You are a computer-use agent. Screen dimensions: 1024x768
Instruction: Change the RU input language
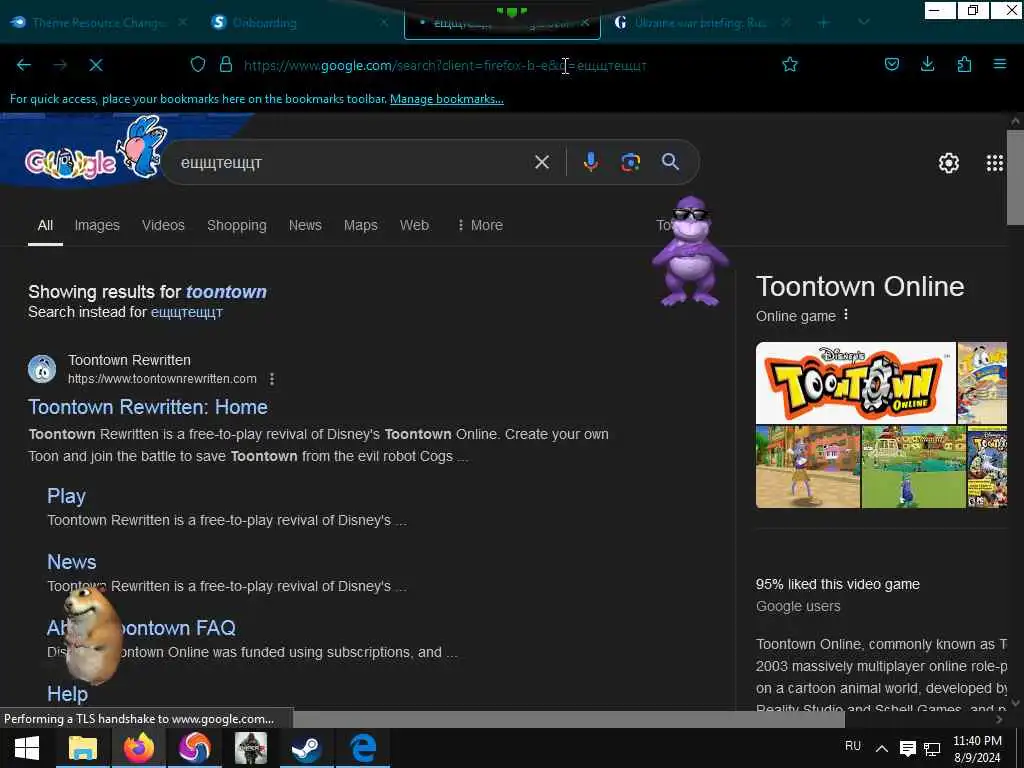852,746
